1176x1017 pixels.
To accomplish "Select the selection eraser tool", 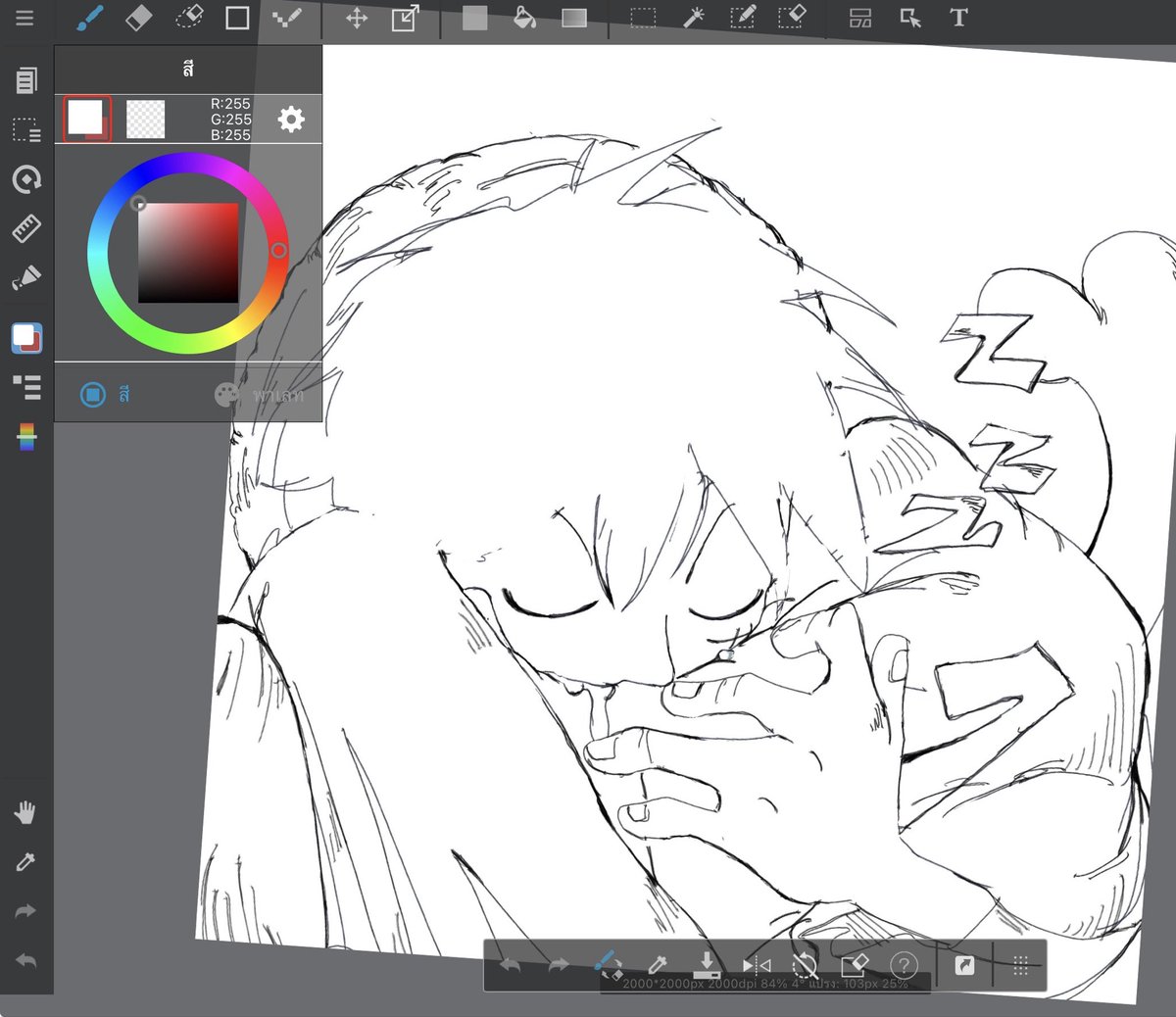I will pos(792,18).
